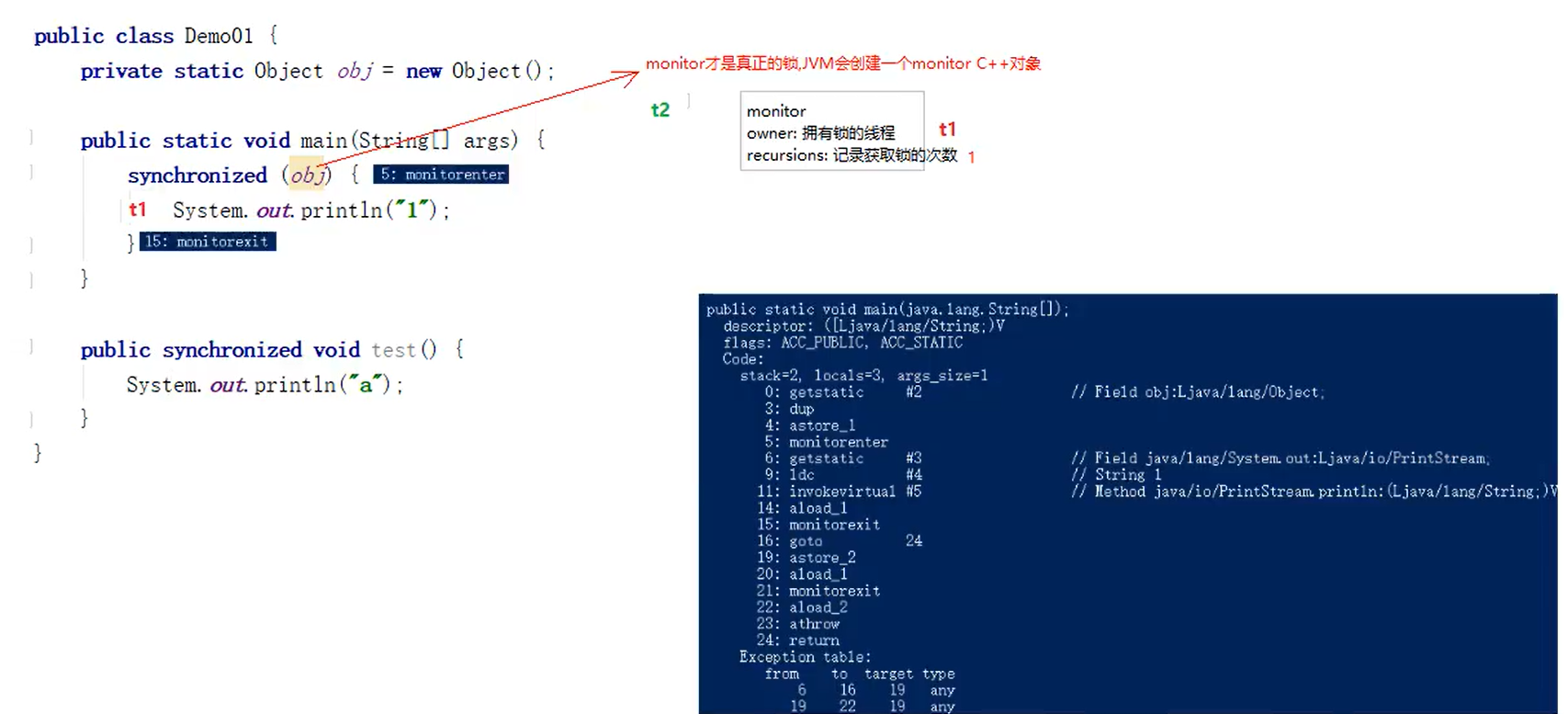The image size is (1568, 714).
Task: Click the fold marker beside synchronized block
Action: tap(32, 172)
